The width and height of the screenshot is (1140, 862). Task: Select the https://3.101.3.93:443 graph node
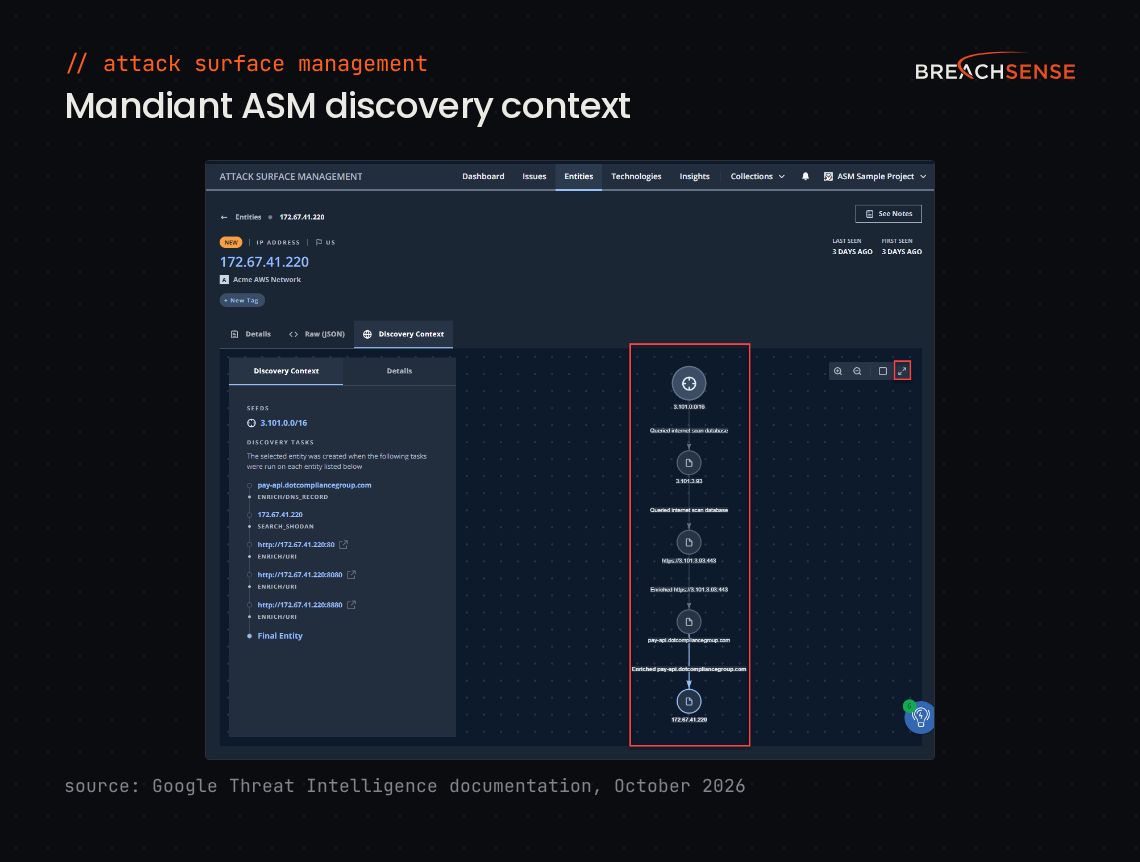pos(689,542)
